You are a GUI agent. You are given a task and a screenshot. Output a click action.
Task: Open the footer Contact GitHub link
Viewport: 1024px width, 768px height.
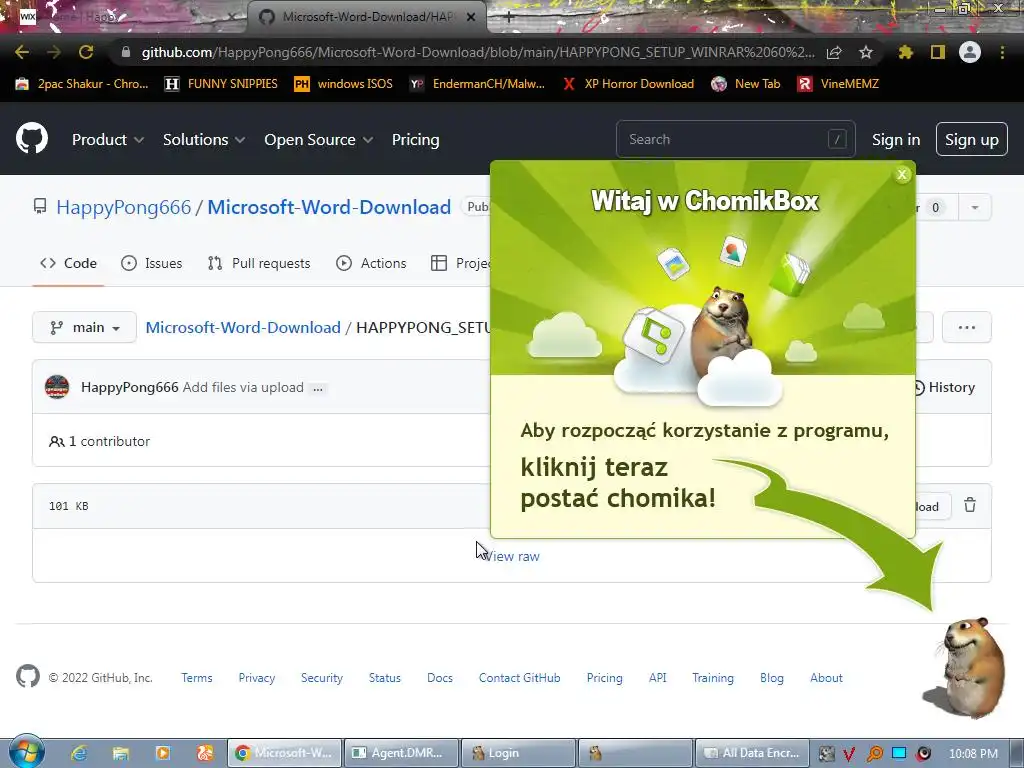coord(519,678)
